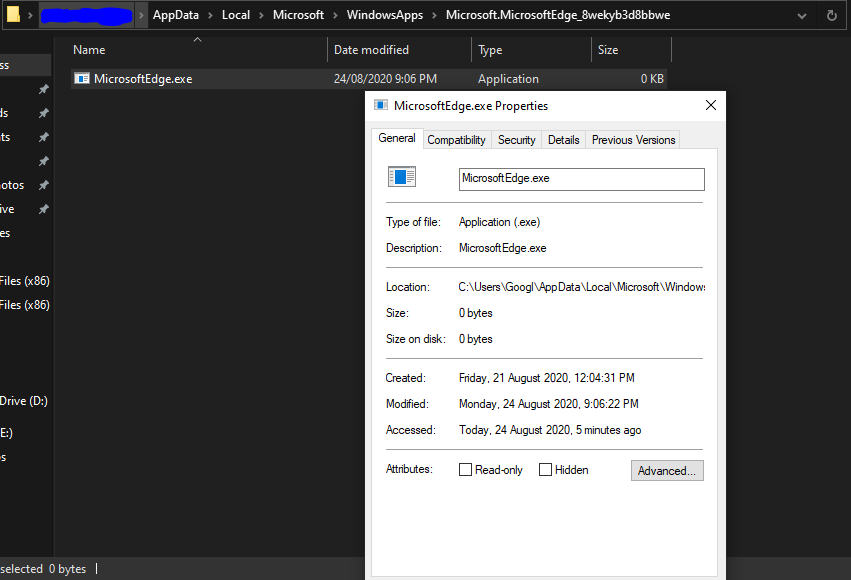Click the pin icon next to 'otos'
Screen dimensions: 851x580
[43, 185]
